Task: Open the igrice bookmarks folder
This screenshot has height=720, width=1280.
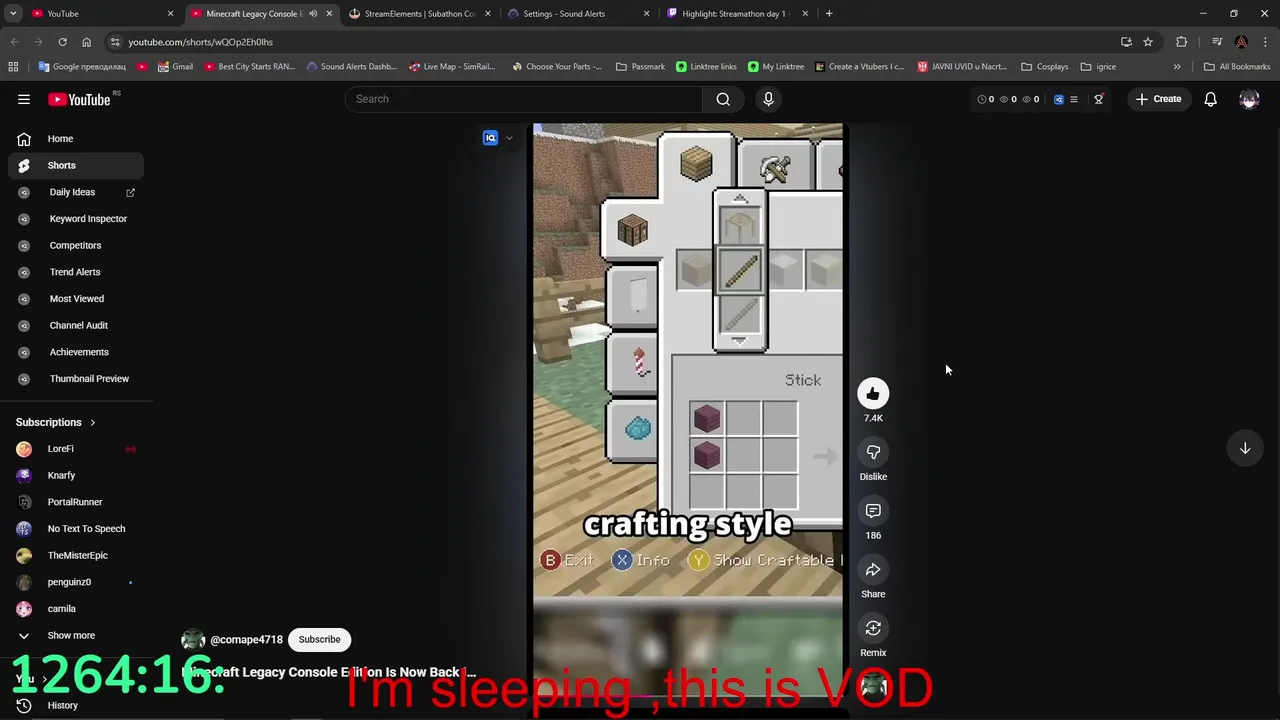Action: click(x=1098, y=67)
